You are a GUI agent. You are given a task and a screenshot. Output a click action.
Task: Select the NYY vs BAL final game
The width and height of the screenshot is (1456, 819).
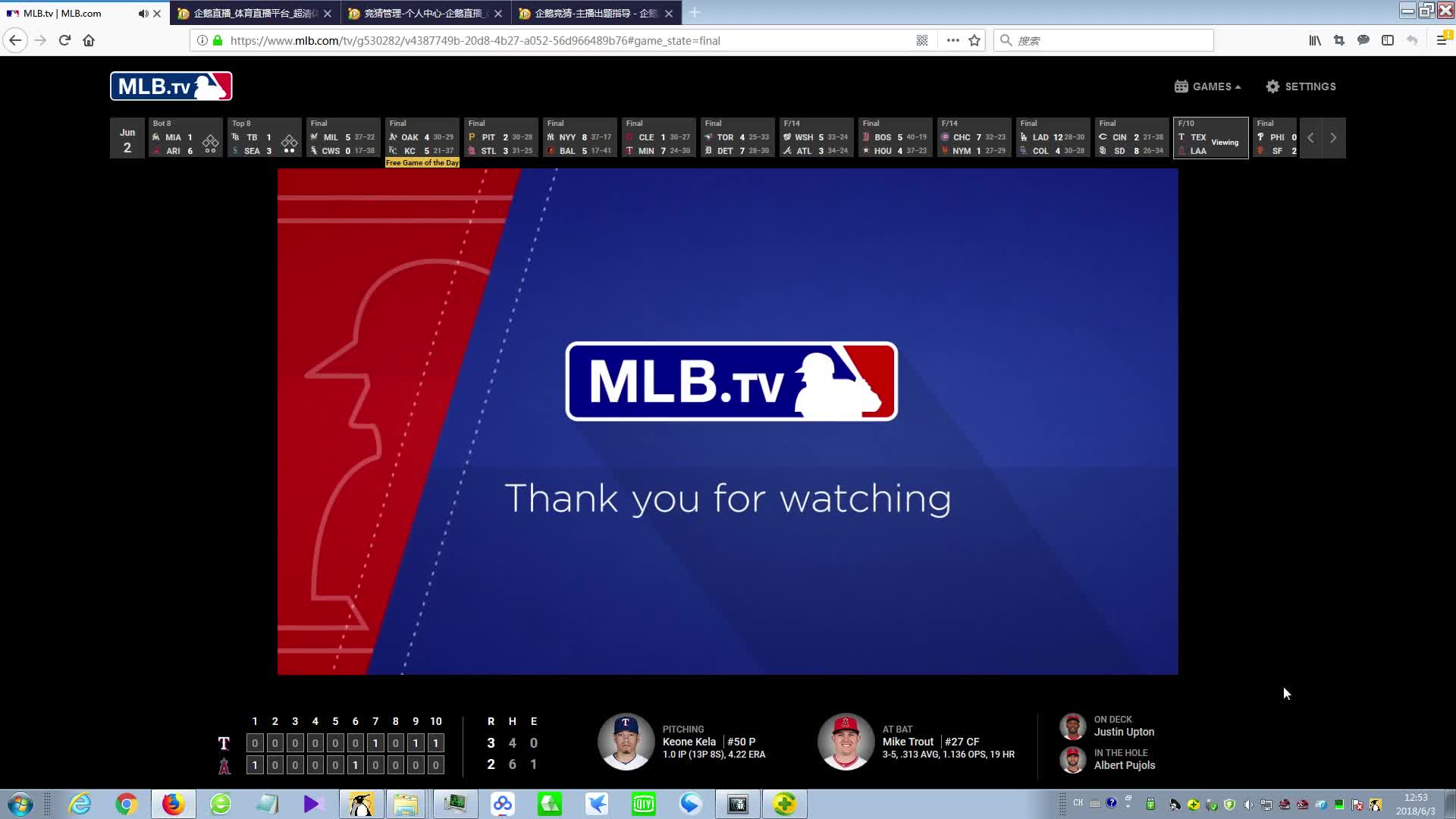(579, 138)
